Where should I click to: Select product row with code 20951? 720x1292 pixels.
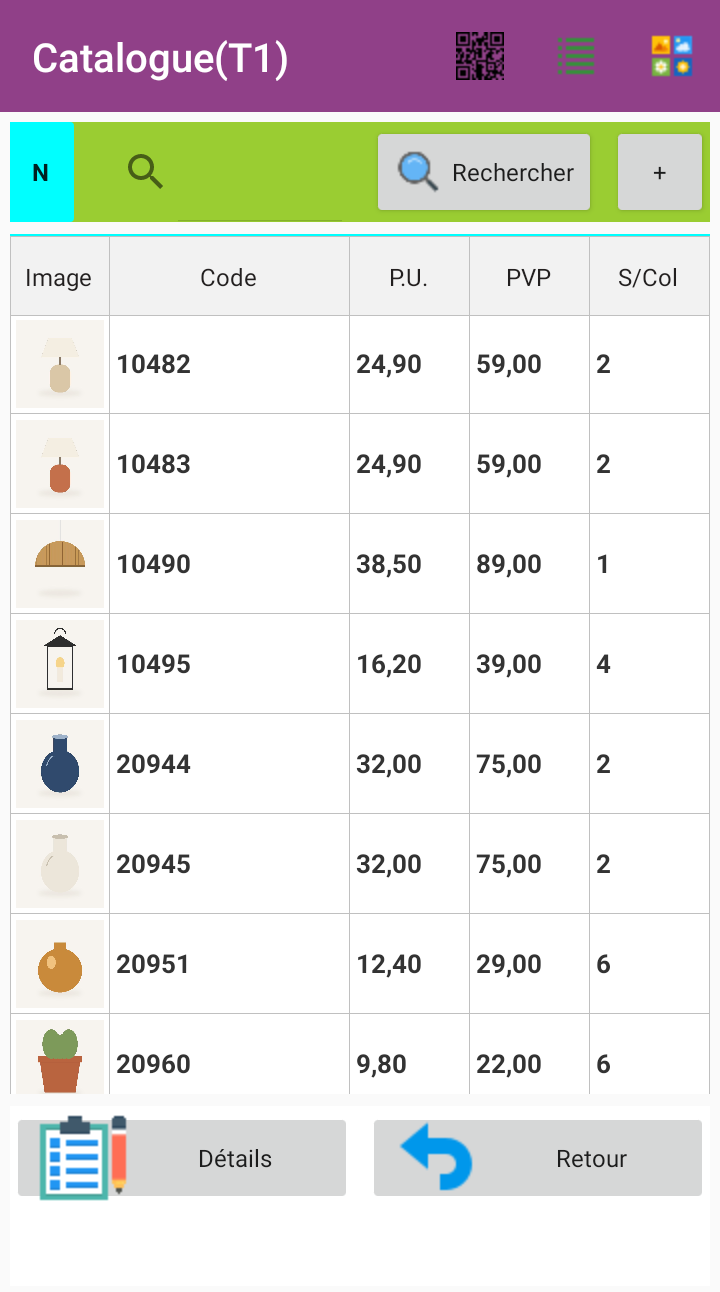click(x=360, y=964)
